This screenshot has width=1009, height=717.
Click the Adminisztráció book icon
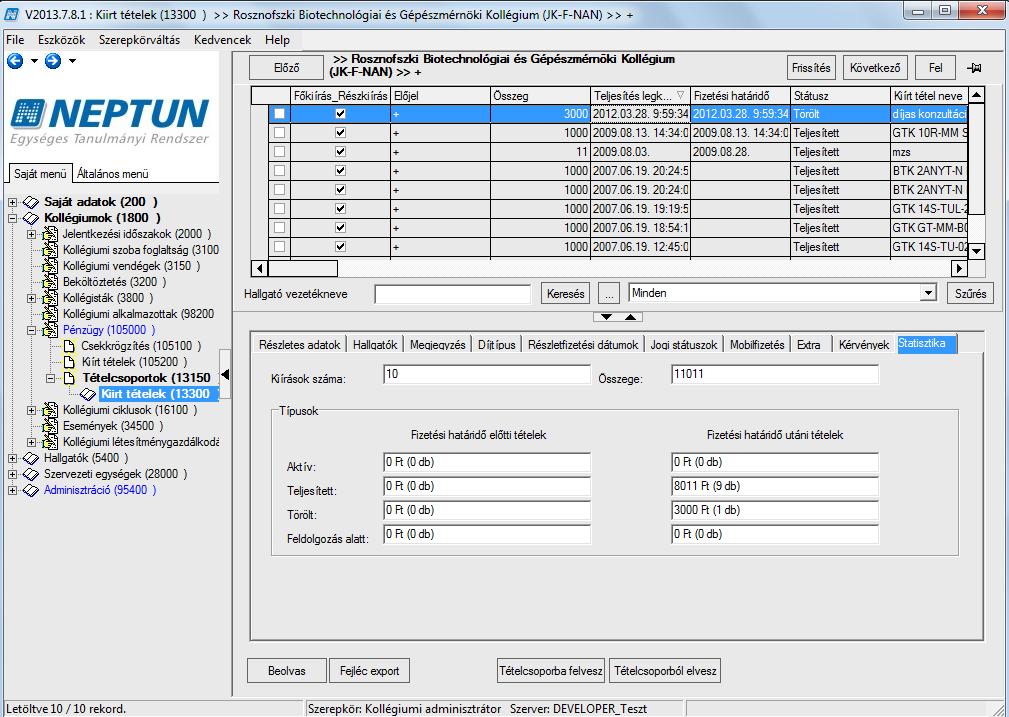pyautogui.click(x=31, y=490)
